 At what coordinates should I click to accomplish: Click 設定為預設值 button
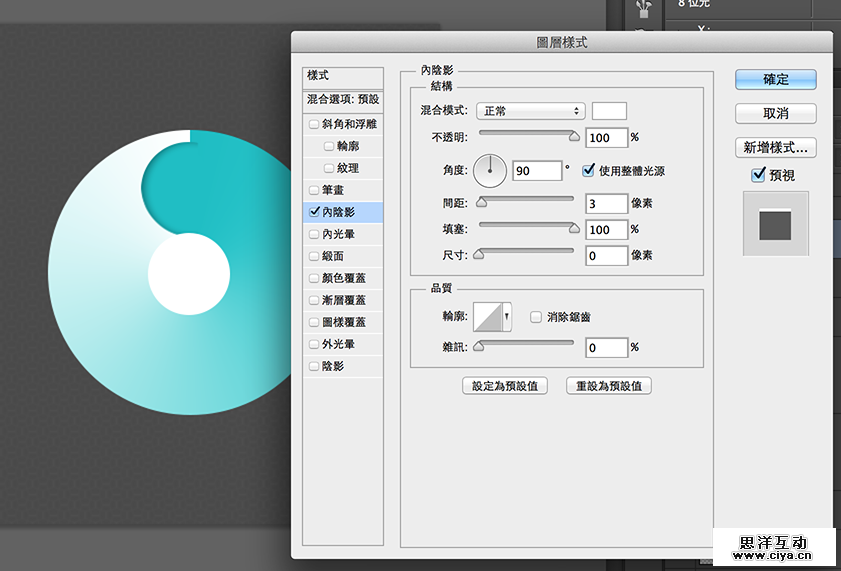(x=505, y=386)
